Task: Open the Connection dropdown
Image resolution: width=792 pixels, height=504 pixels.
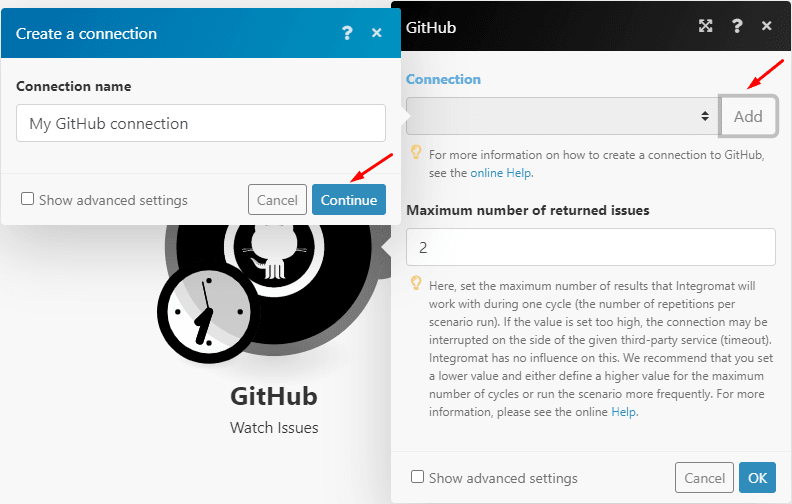Action: click(x=560, y=116)
